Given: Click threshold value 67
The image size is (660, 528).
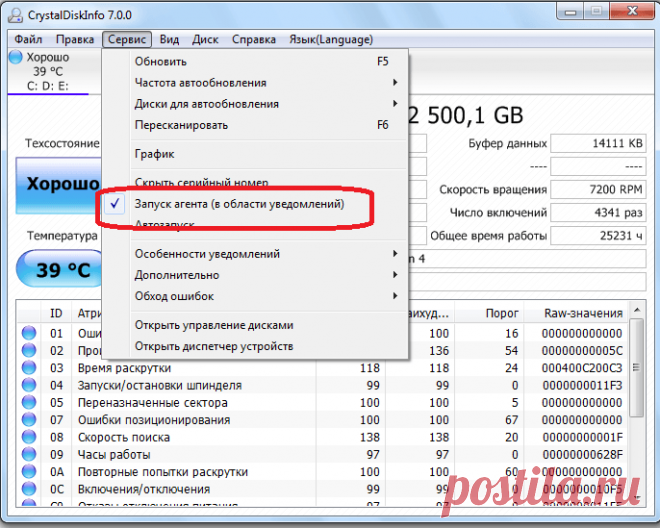Looking at the screenshot, I should [511, 420].
